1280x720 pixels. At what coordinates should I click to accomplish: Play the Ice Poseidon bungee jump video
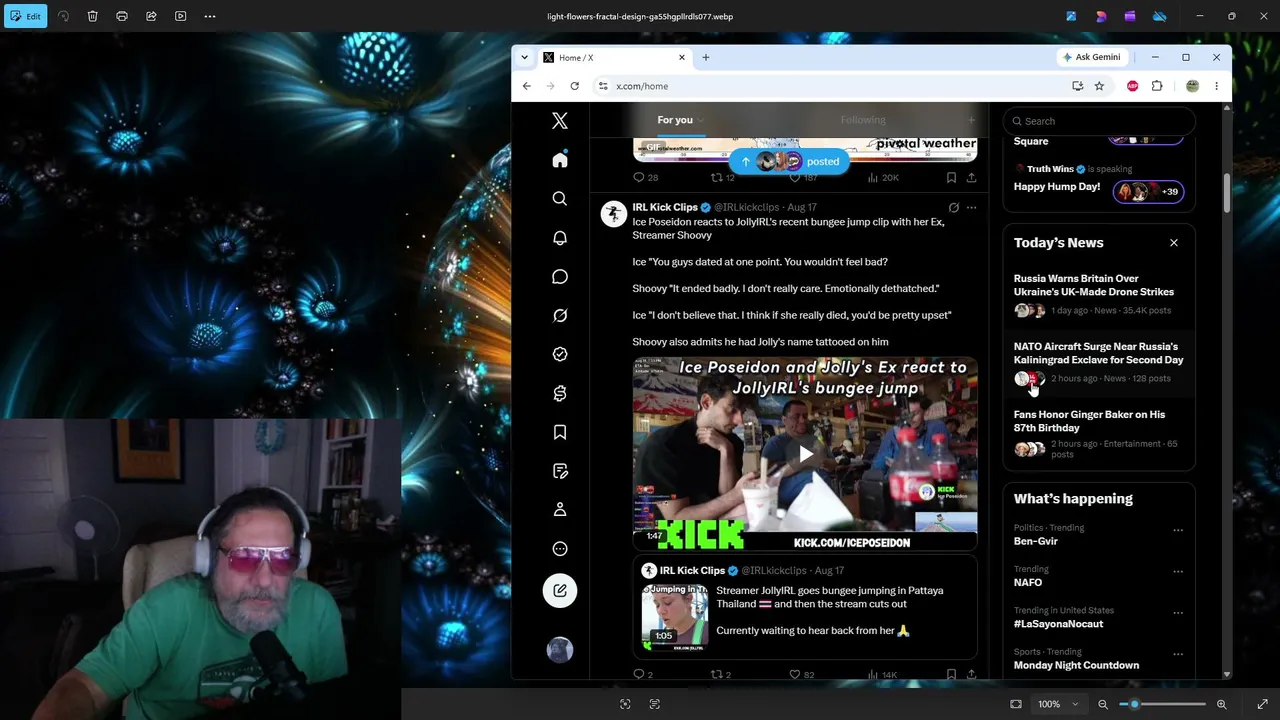tap(805, 454)
